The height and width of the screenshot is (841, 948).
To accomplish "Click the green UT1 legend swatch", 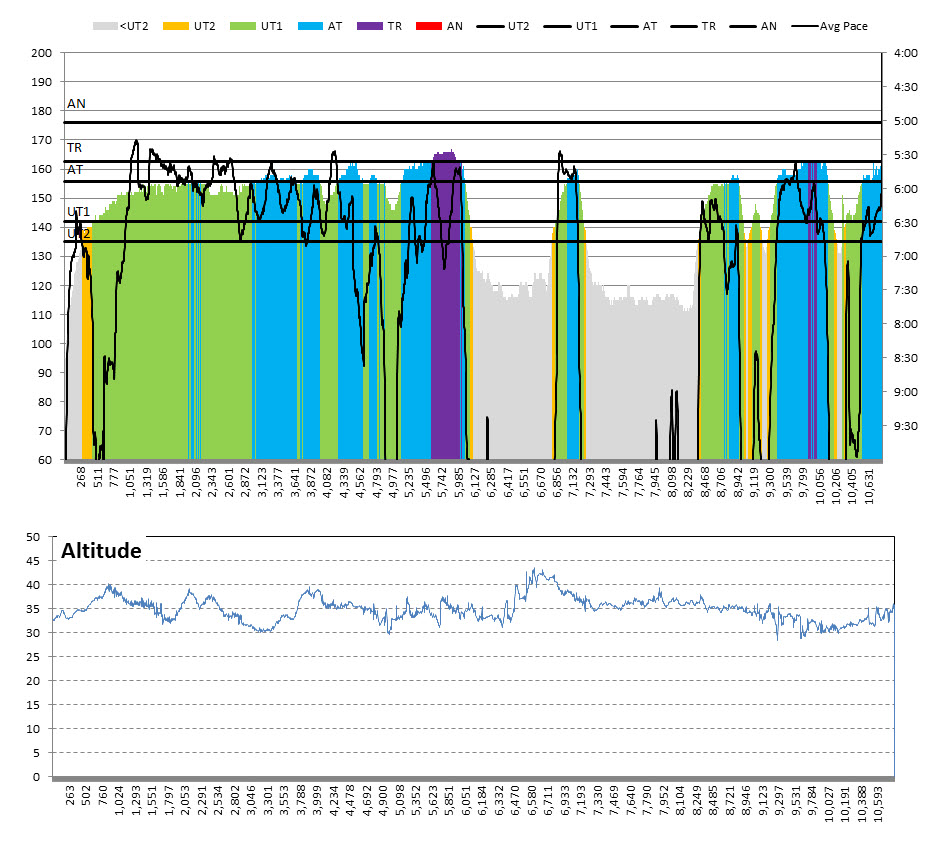I will [x=244, y=26].
